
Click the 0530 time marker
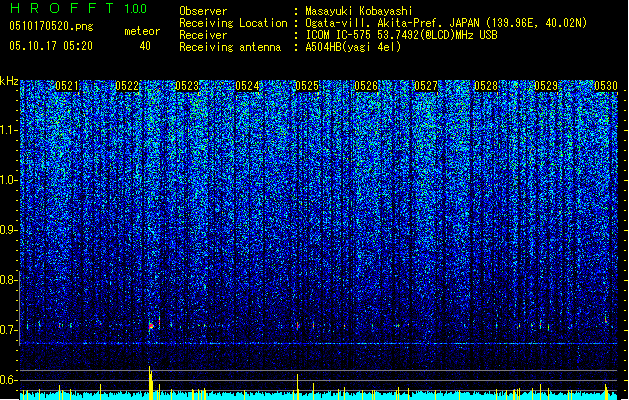pyautogui.click(x=606, y=86)
